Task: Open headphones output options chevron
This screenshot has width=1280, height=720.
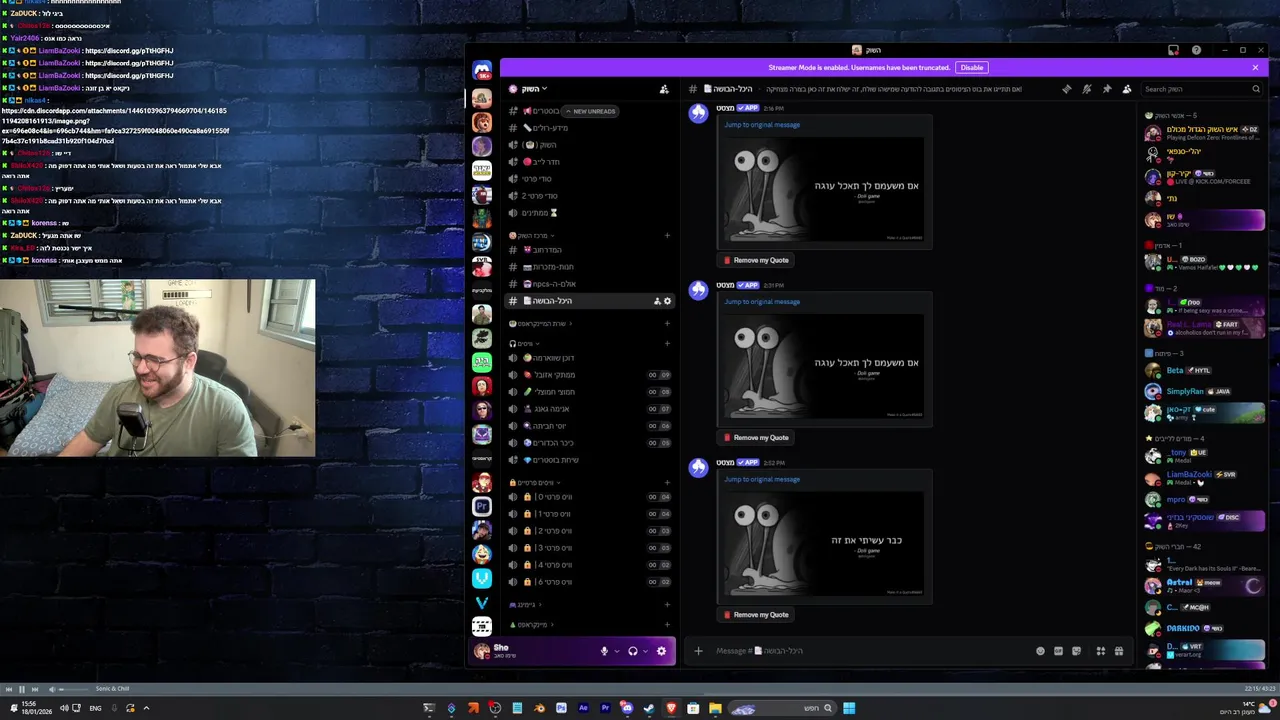Action: (646, 651)
